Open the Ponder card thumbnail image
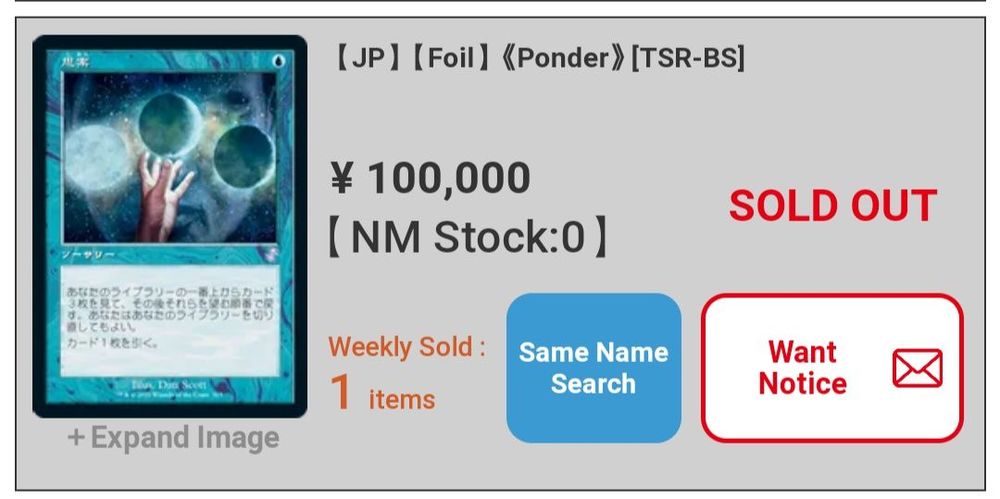The width and height of the screenshot is (1000, 499). 170,227
